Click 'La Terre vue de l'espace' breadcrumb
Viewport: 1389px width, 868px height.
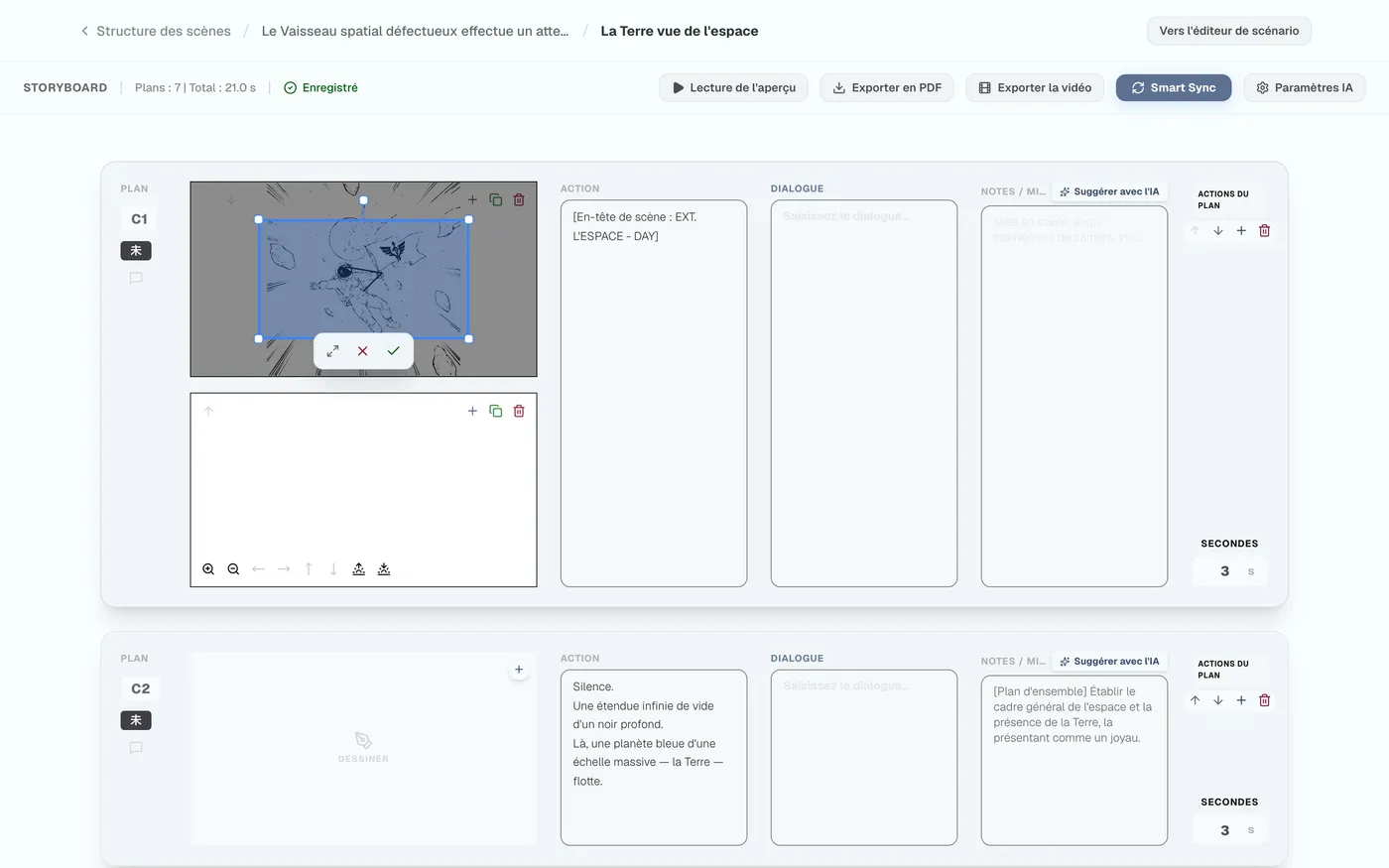(680, 31)
